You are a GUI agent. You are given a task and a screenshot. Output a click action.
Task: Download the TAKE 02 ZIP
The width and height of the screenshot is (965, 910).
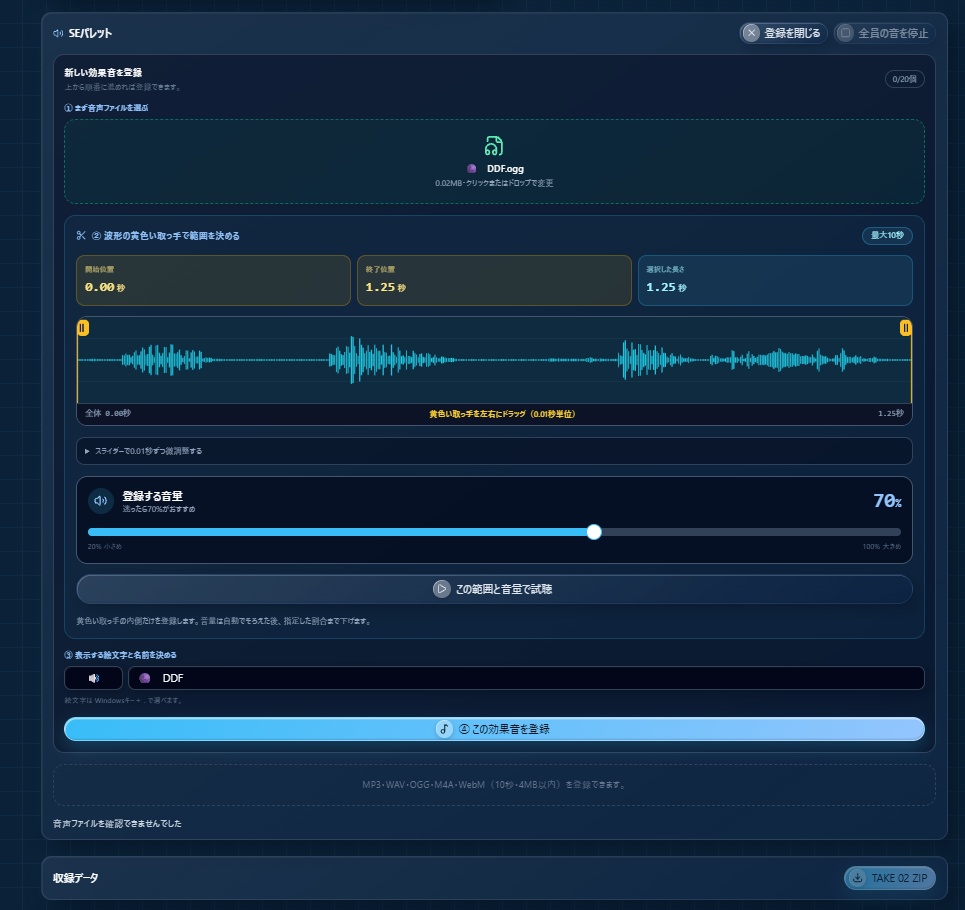tap(890, 878)
